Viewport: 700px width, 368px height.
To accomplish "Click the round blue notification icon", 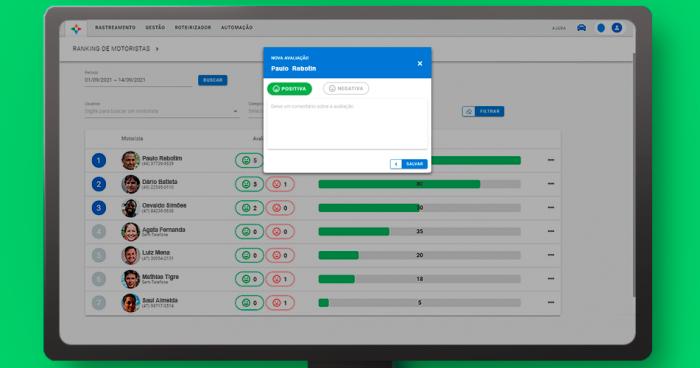I will point(601,28).
